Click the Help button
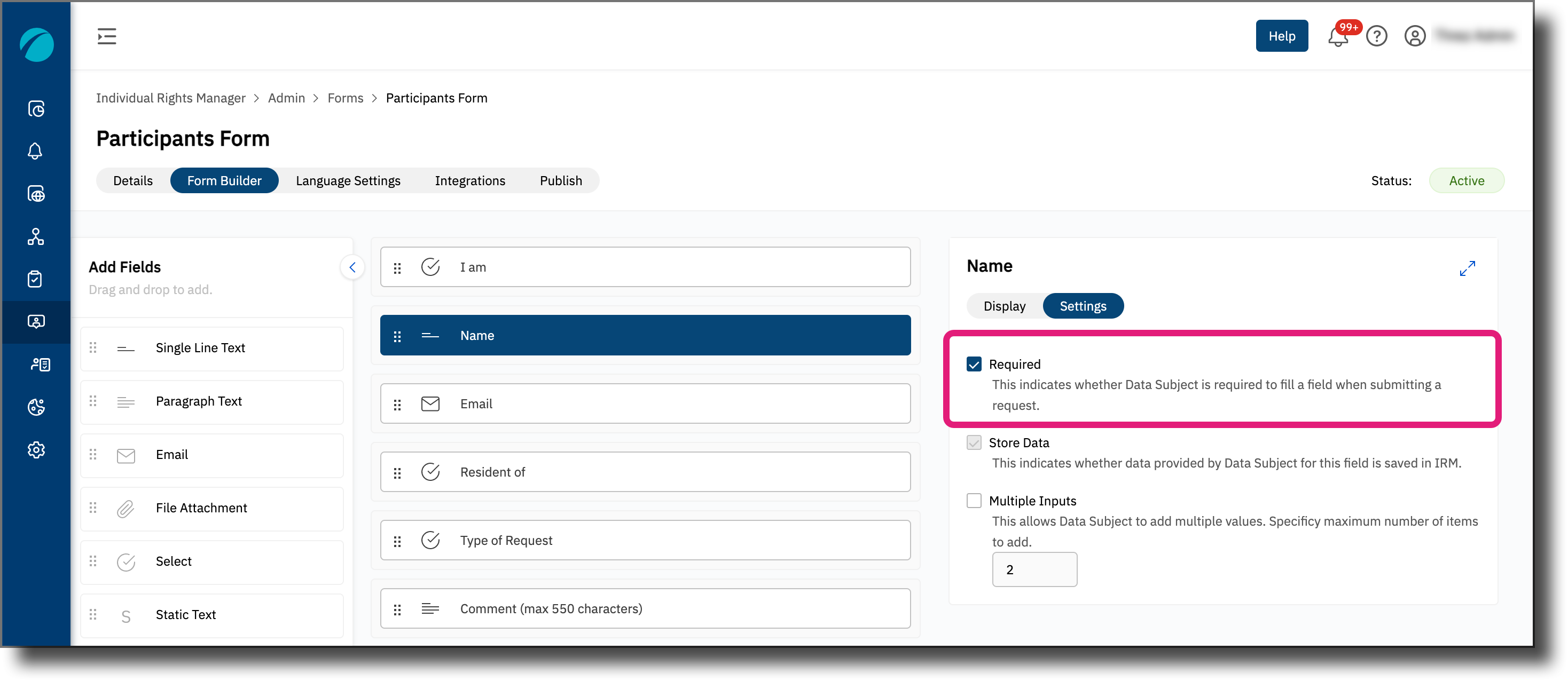Screen dimensions: 1568x681 pyautogui.click(x=1281, y=36)
